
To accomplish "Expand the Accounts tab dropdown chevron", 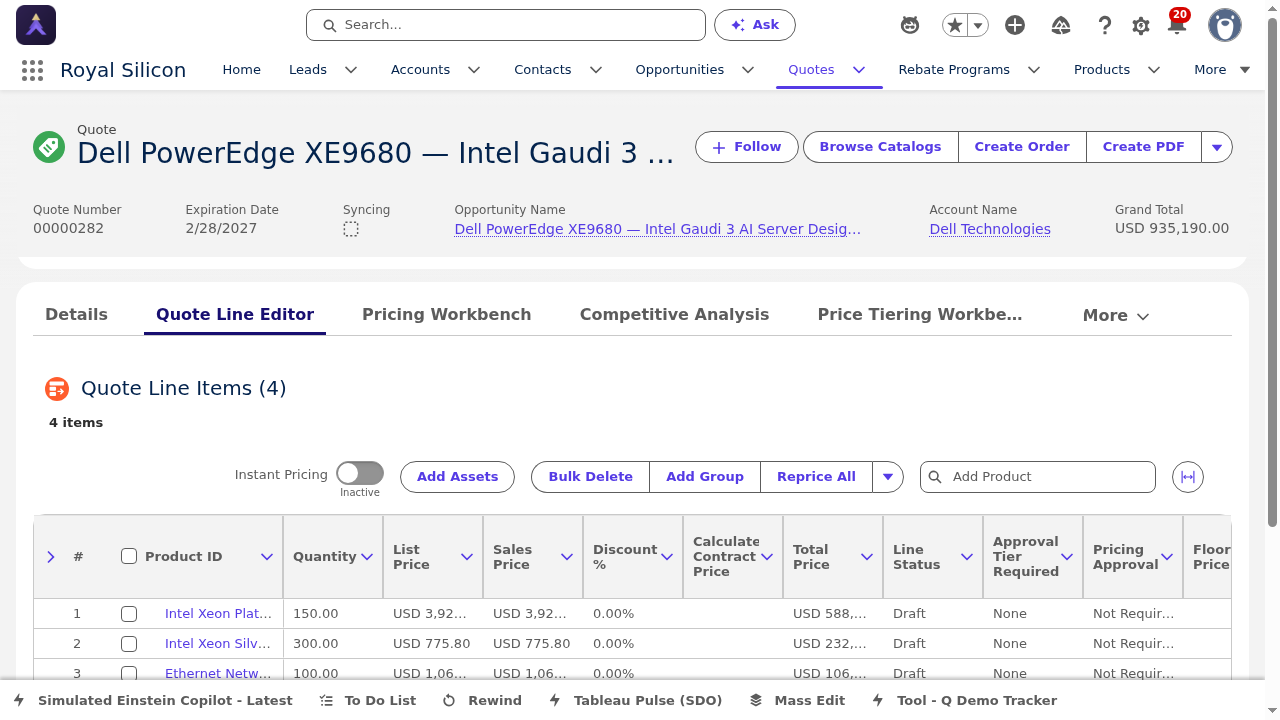I will pyautogui.click(x=474, y=70).
